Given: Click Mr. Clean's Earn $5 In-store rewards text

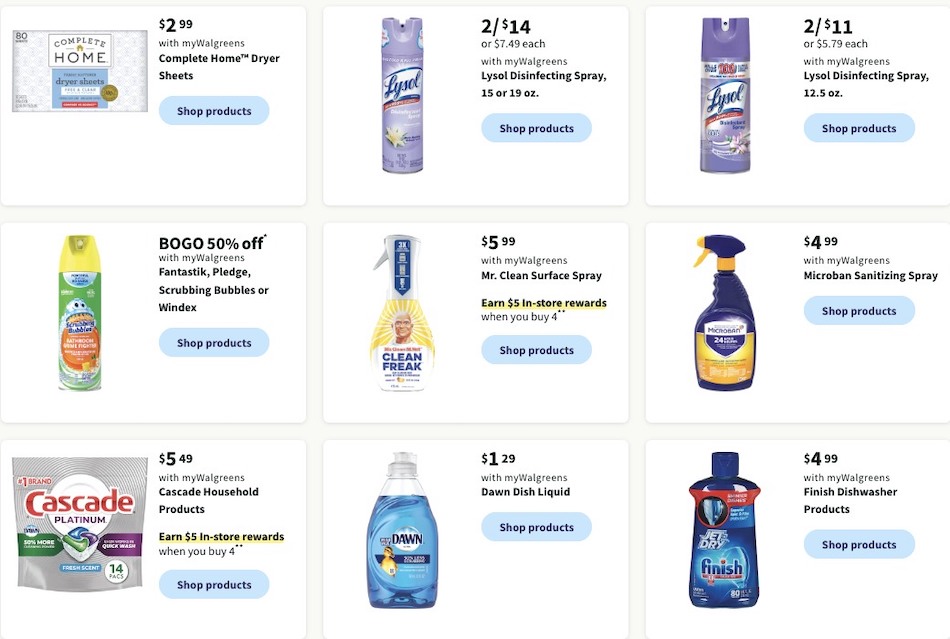Looking at the screenshot, I should [x=543, y=303].
